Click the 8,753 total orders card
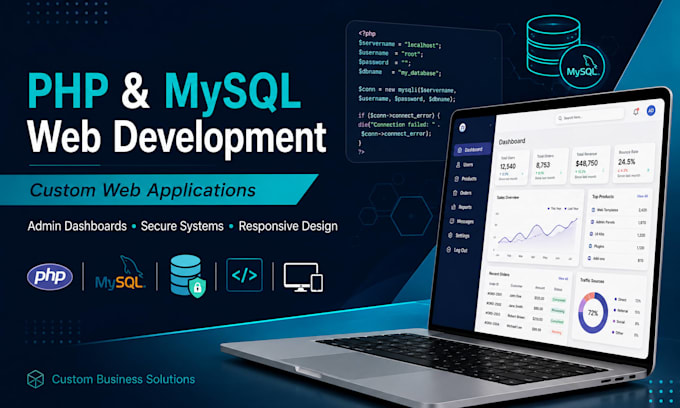This screenshot has width=680, height=408. [x=549, y=166]
